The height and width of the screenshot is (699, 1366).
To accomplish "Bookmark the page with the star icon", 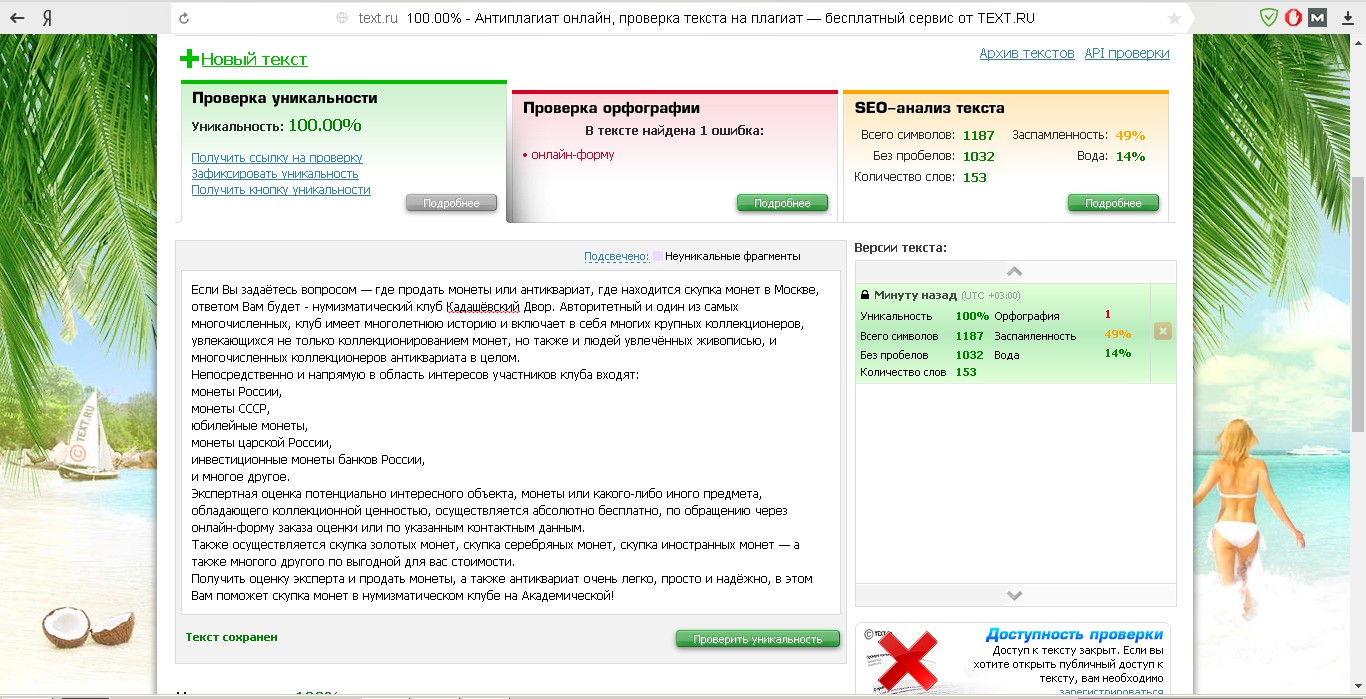I will click(x=1174, y=18).
